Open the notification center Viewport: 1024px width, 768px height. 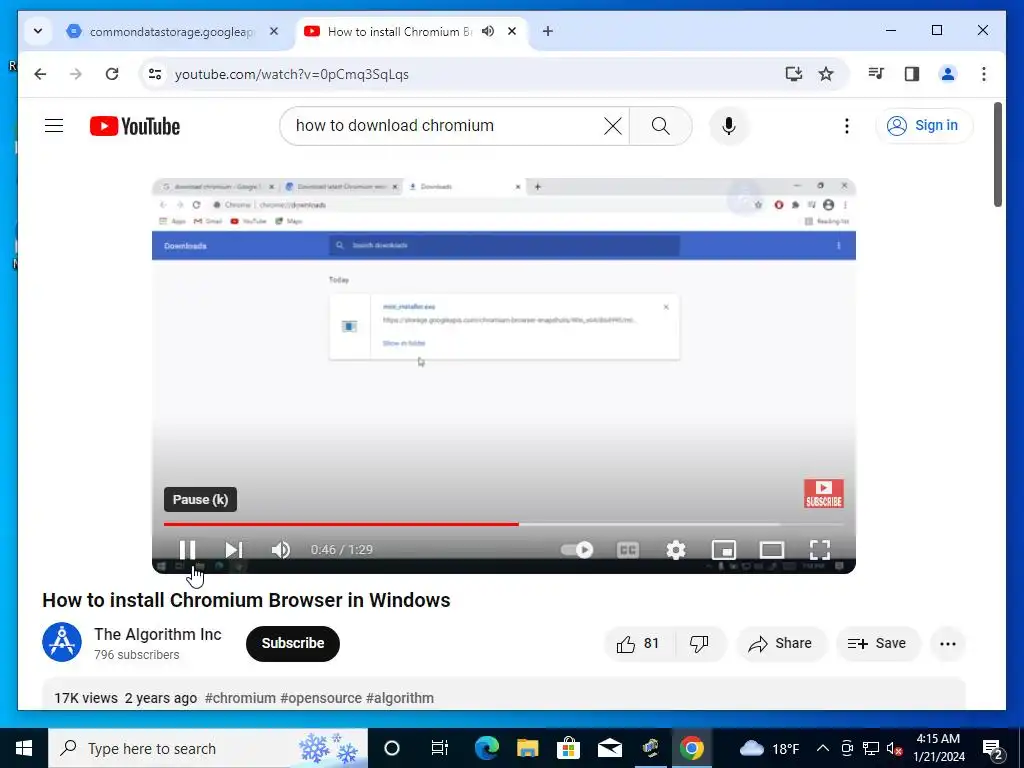pos(994,748)
